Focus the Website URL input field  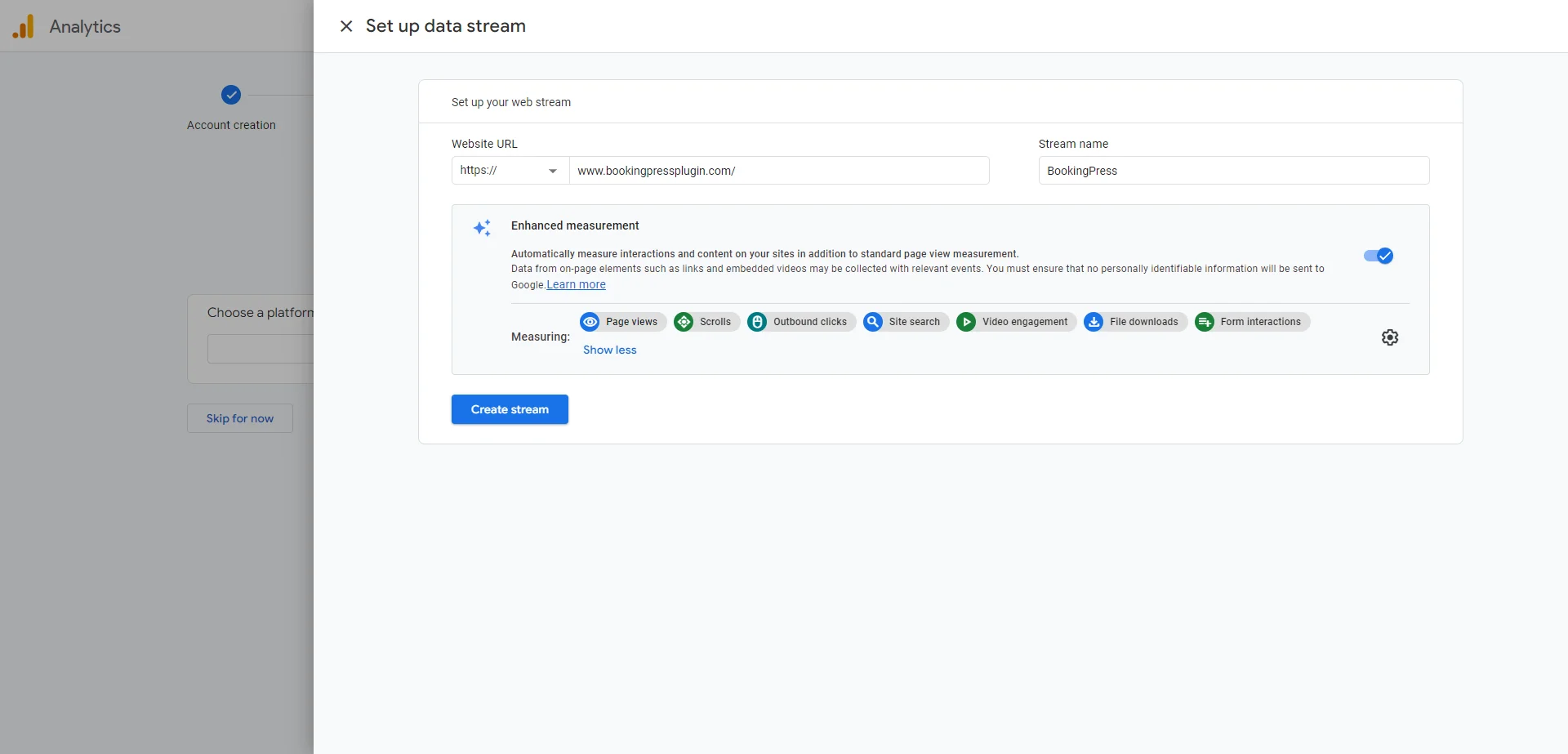779,171
